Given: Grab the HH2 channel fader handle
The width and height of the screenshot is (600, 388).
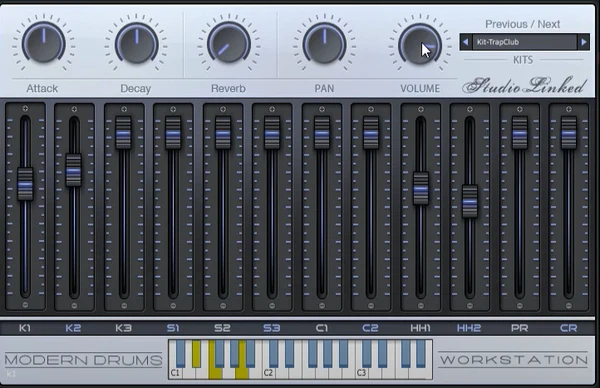Looking at the screenshot, I should (x=470, y=202).
